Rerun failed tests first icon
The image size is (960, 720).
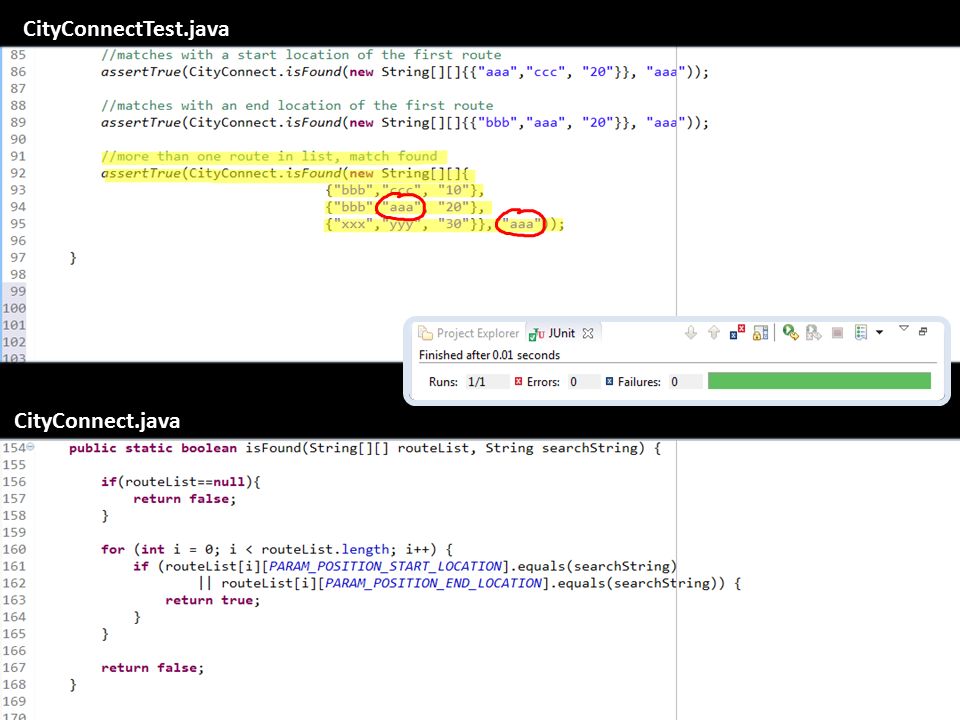pyautogui.click(x=814, y=332)
